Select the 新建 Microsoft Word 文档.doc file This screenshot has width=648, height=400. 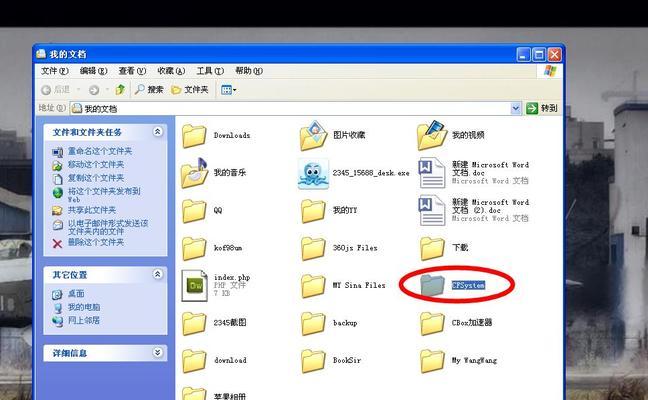pyautogui.click(x=432, y=173)
